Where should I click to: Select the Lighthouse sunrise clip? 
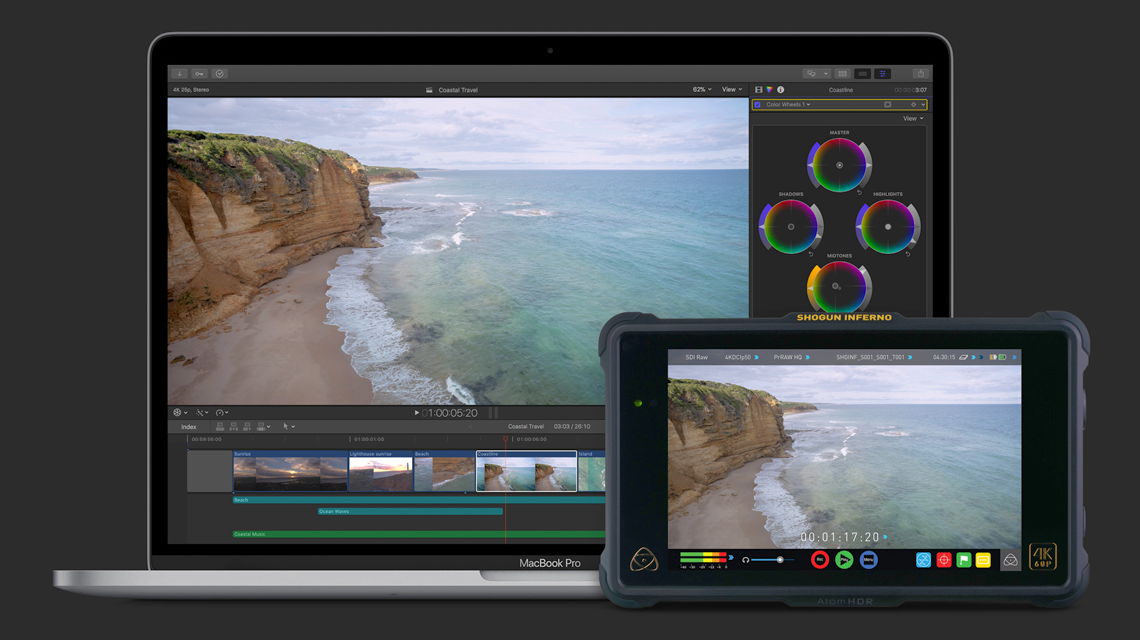[381, 471]
